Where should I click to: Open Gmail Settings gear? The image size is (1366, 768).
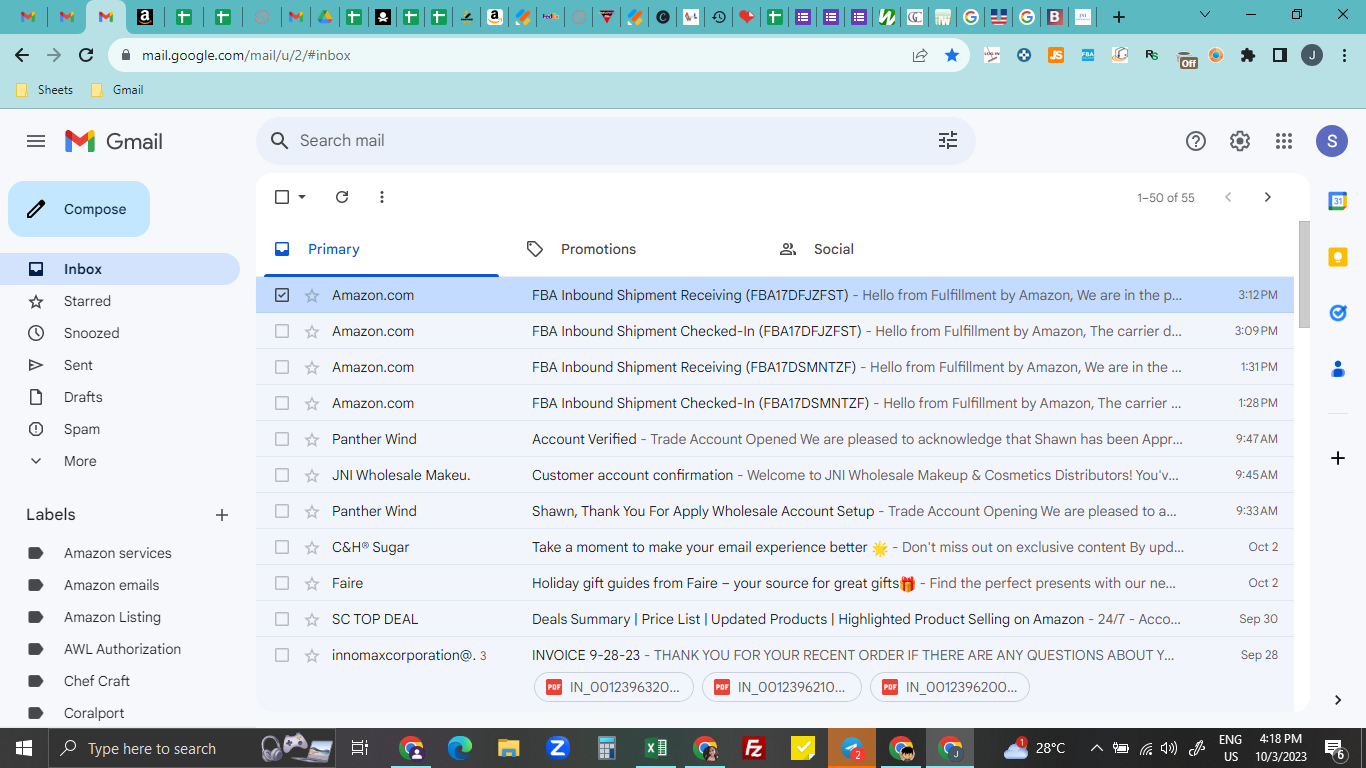[x=1240, y=141]
